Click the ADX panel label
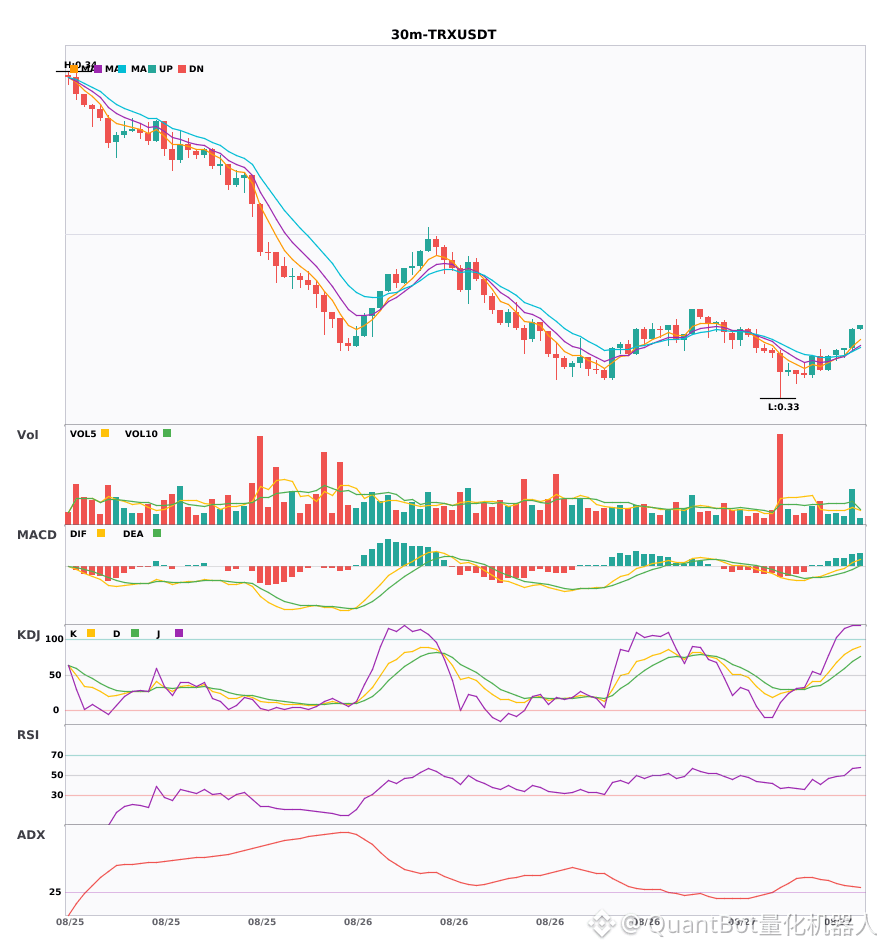This screenshot has height=950, width=885. point(31,835)
